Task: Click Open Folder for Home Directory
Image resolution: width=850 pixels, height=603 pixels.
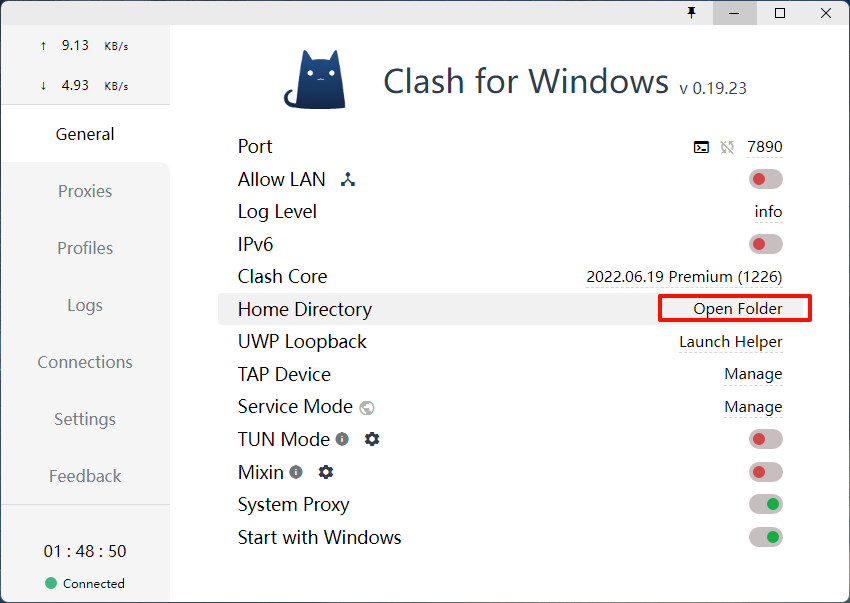Action: (737, 309)
